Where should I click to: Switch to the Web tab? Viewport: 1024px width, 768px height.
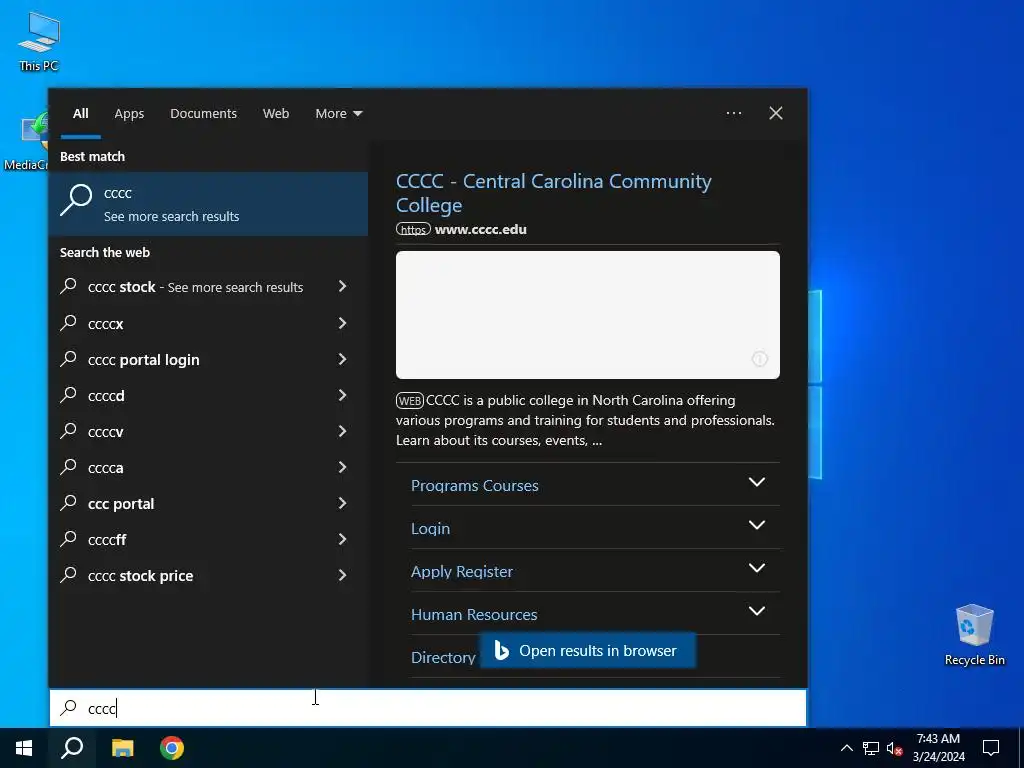click(276, 114)
